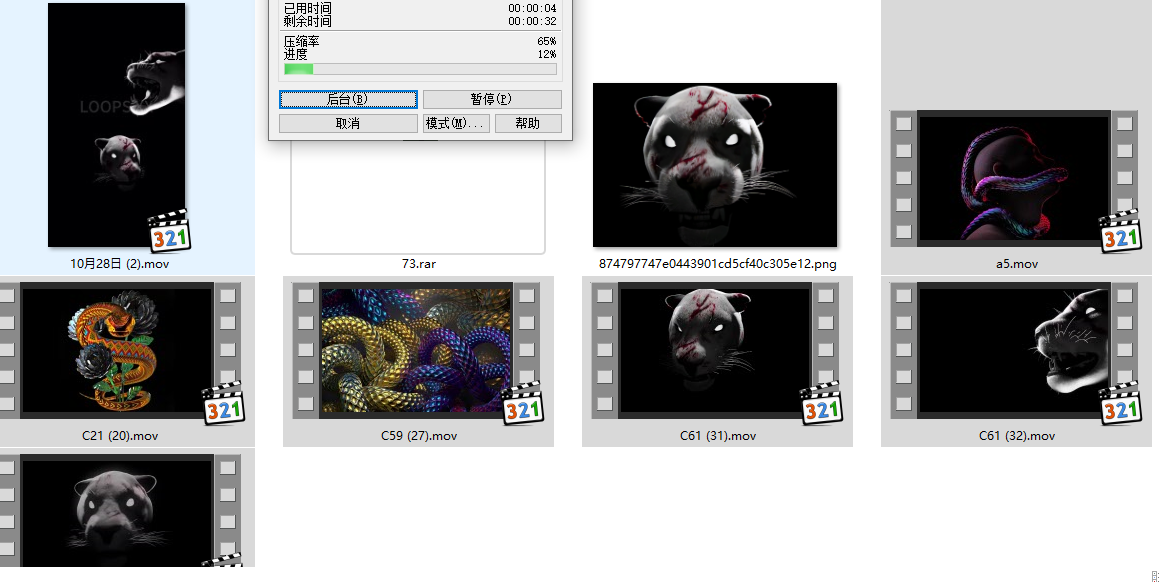Click the file name 10月28日 (2).mov
The width and height of the screenshot is (1159, 582).
(x=120, y=264)
